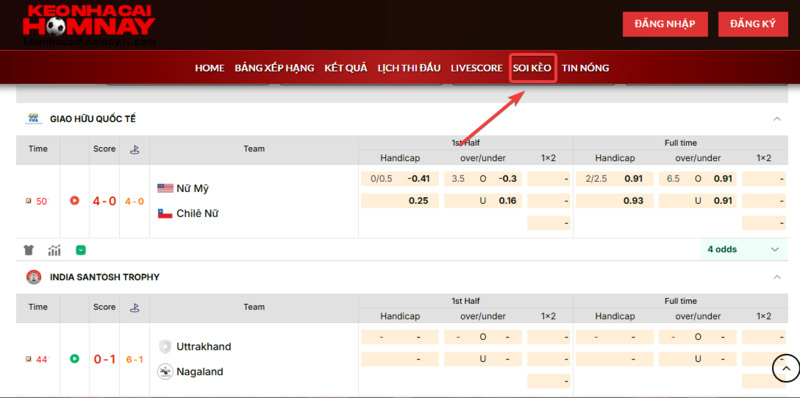Click the Đăng Nhập button
Viewport: 800px width, 398px height.
pos(665,24)
